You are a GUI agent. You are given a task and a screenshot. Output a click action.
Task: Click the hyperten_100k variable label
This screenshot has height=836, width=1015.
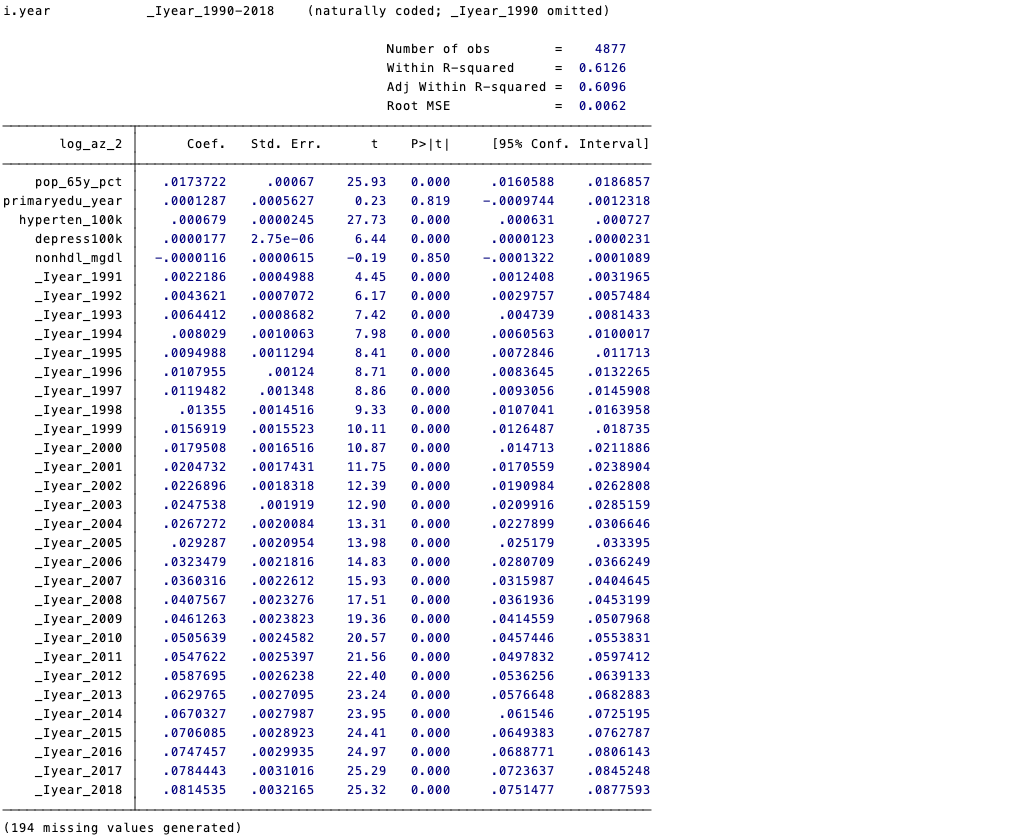[x=70, y=220]
